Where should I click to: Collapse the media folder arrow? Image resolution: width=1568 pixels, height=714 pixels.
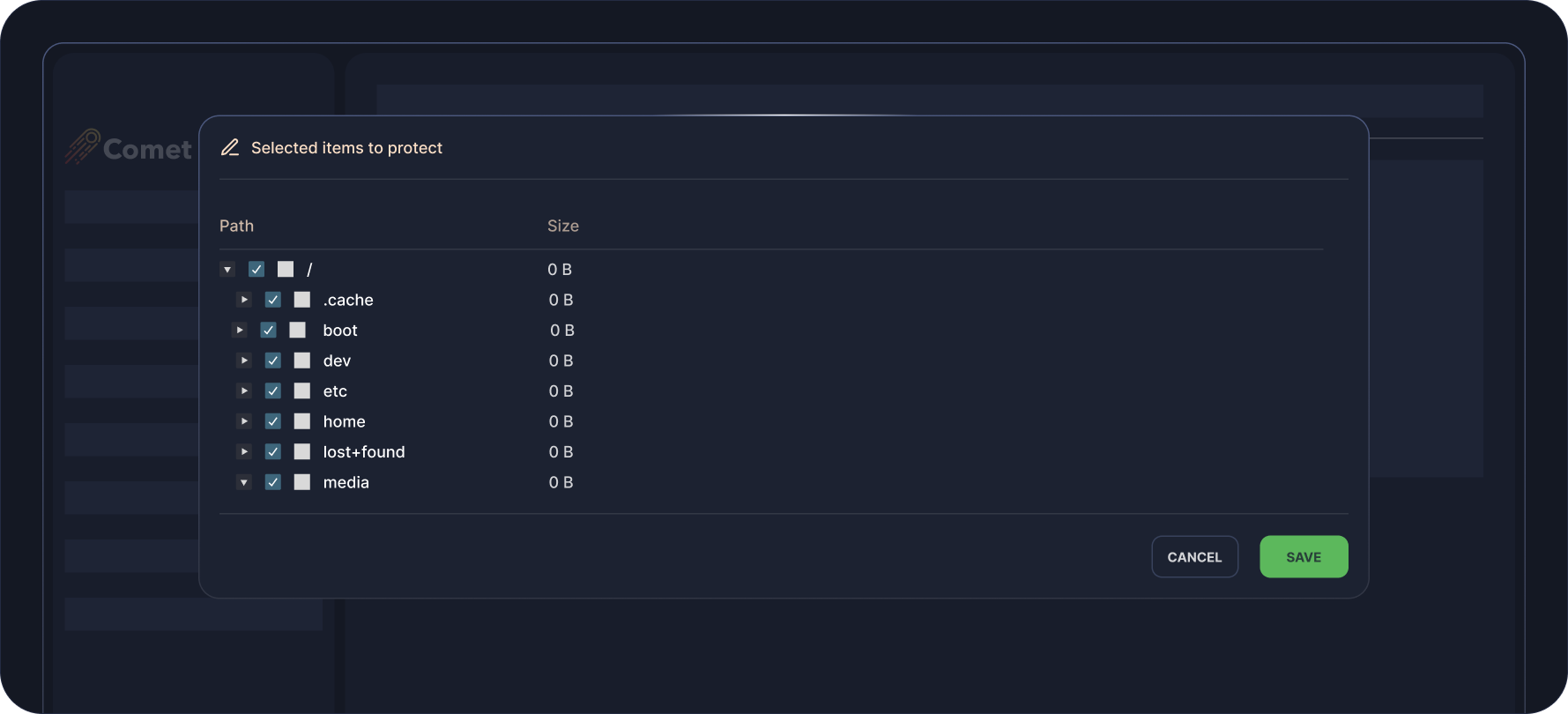[244, 482]
